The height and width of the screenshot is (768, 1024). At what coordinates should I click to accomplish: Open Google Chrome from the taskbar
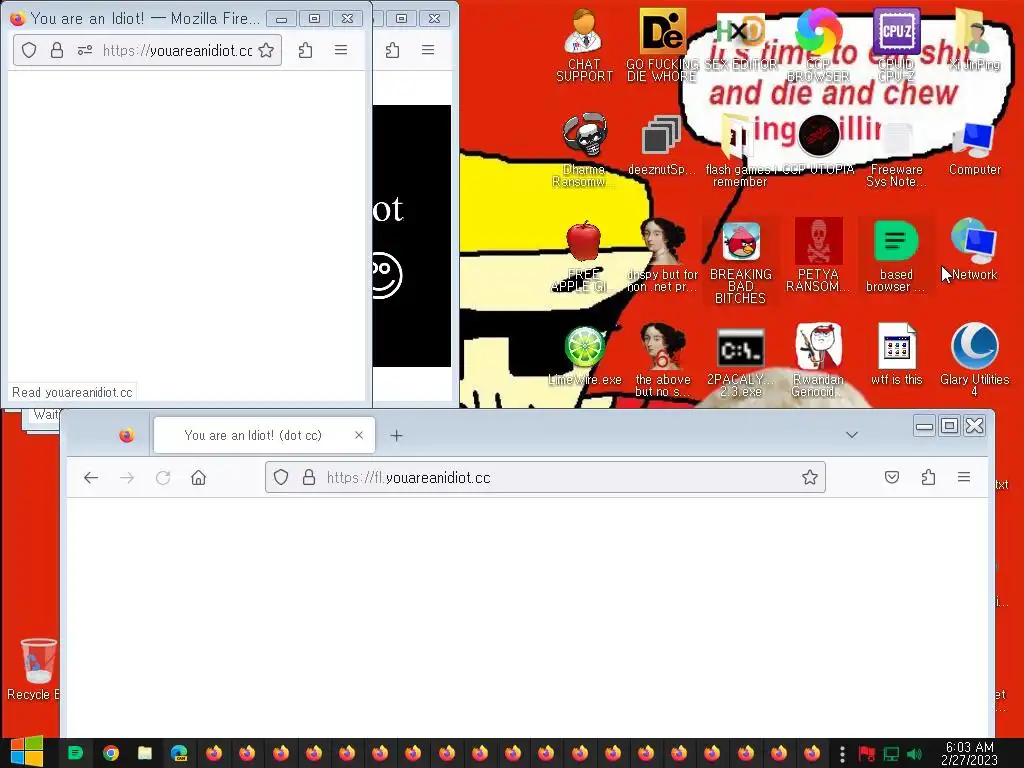click(110, 753)
